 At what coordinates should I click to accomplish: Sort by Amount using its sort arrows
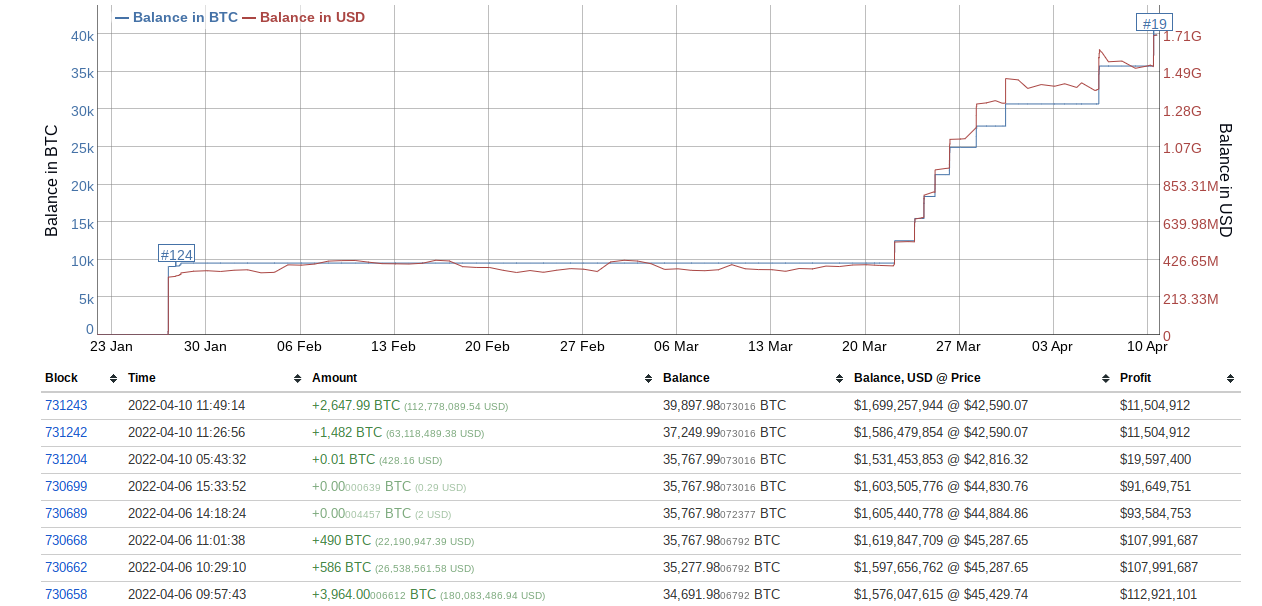point(648,379)
